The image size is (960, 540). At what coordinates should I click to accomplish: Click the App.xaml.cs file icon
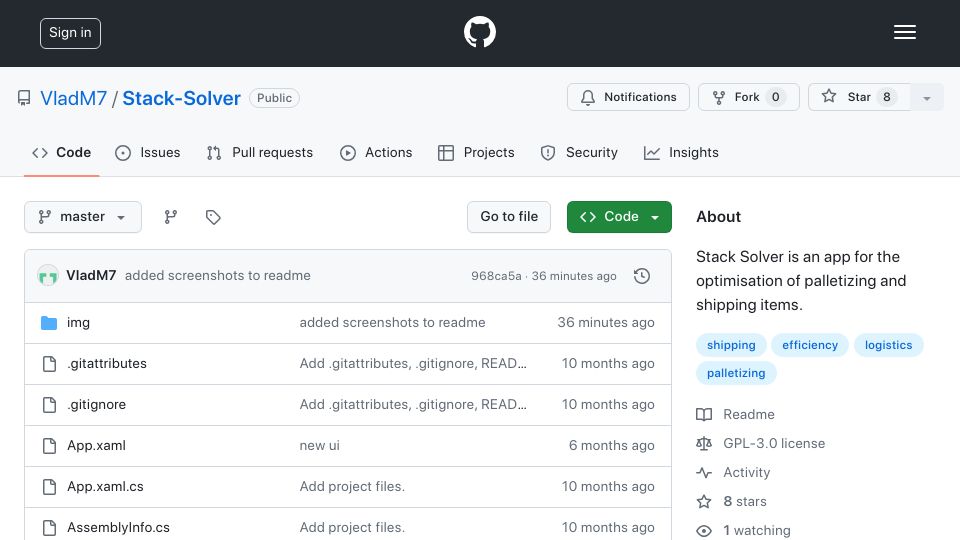point(49,487)
